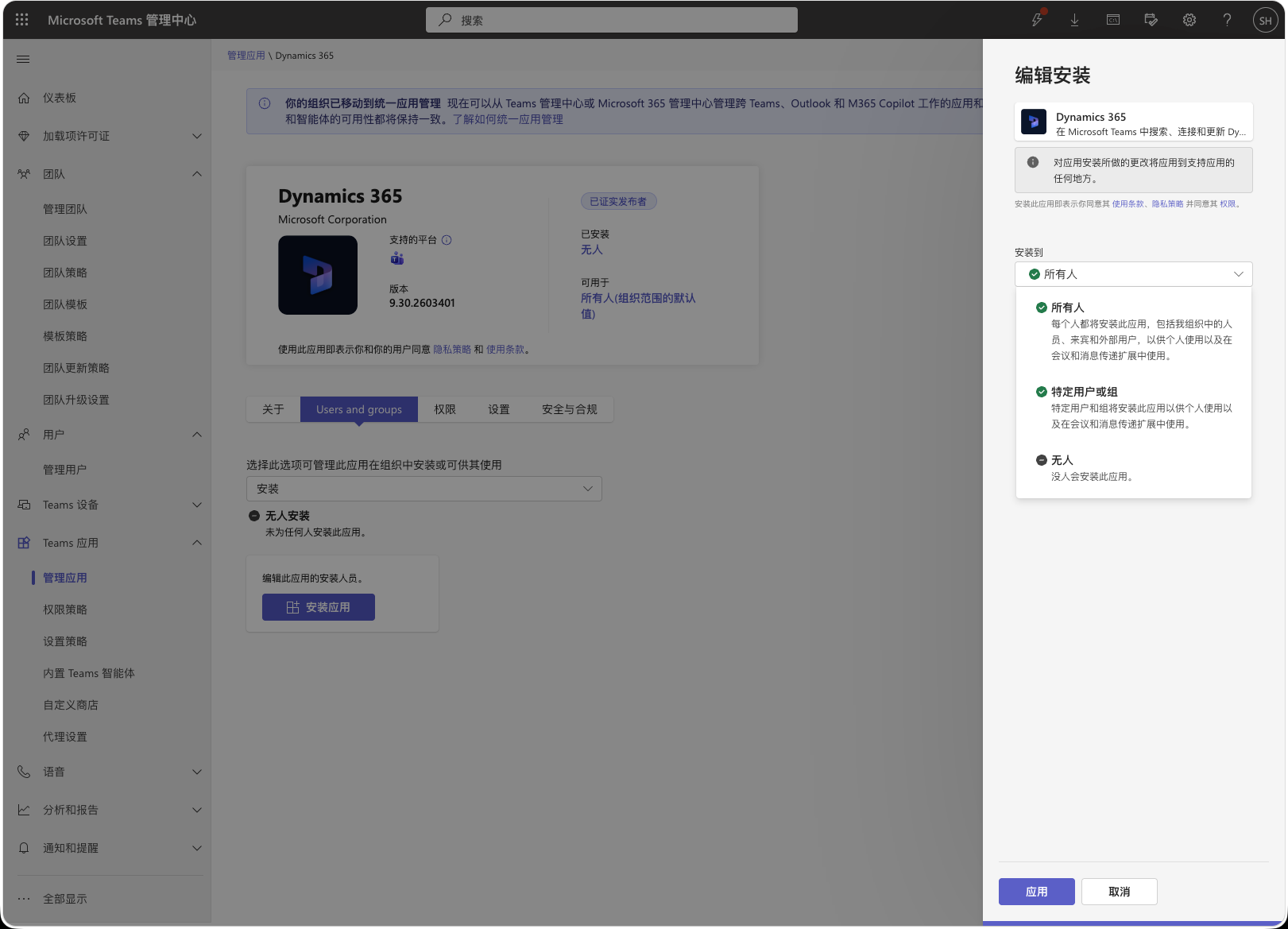
Task: Select the 特定用户或组 install option
Action: coord(1133,407)
